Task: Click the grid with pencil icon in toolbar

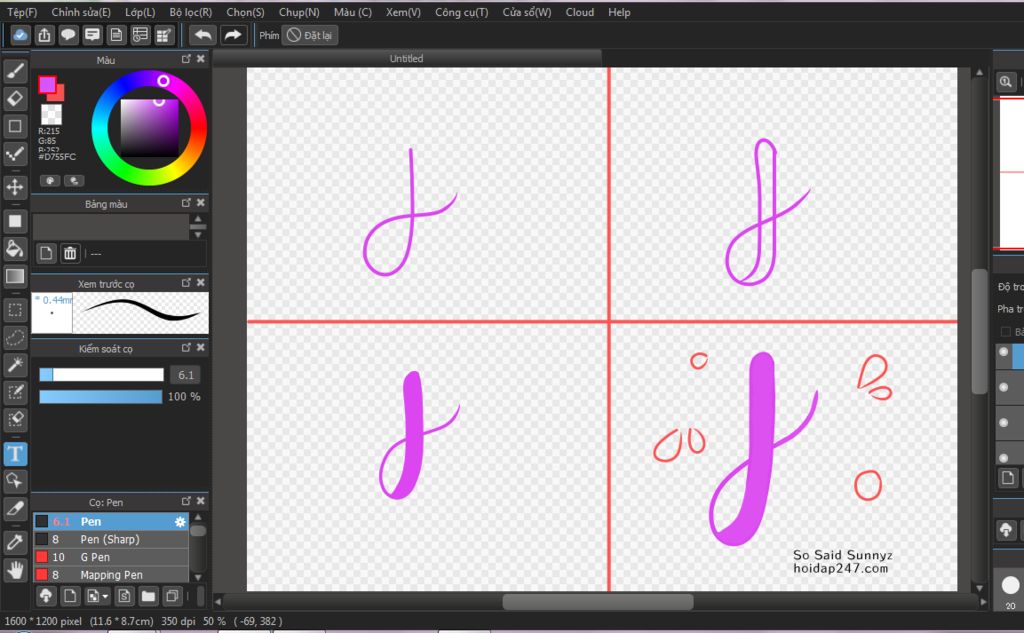Action: [163, 35]
